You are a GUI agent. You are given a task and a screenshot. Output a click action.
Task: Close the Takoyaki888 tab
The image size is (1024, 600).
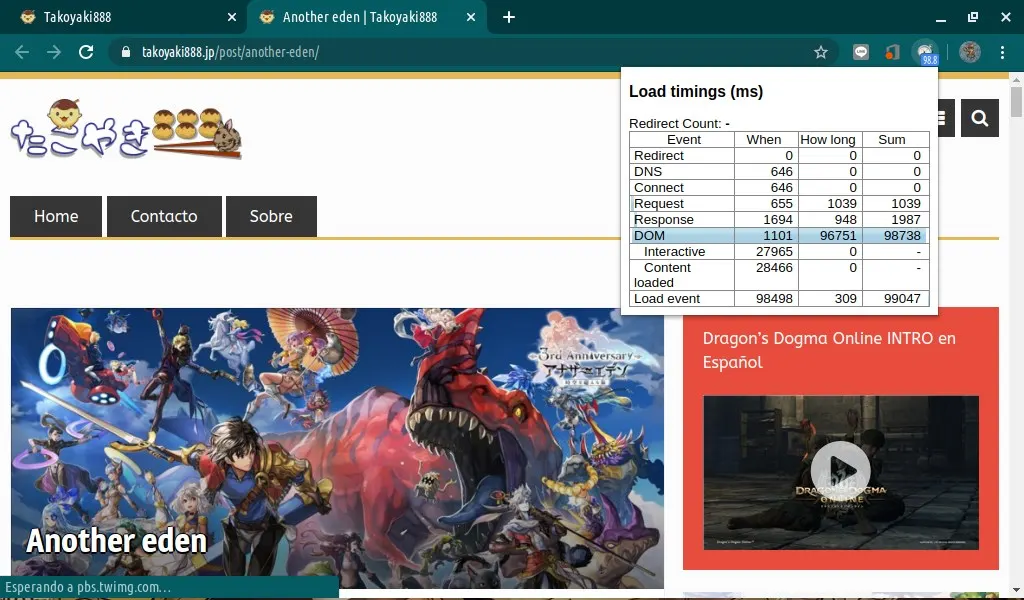click(x=232, y=18)
